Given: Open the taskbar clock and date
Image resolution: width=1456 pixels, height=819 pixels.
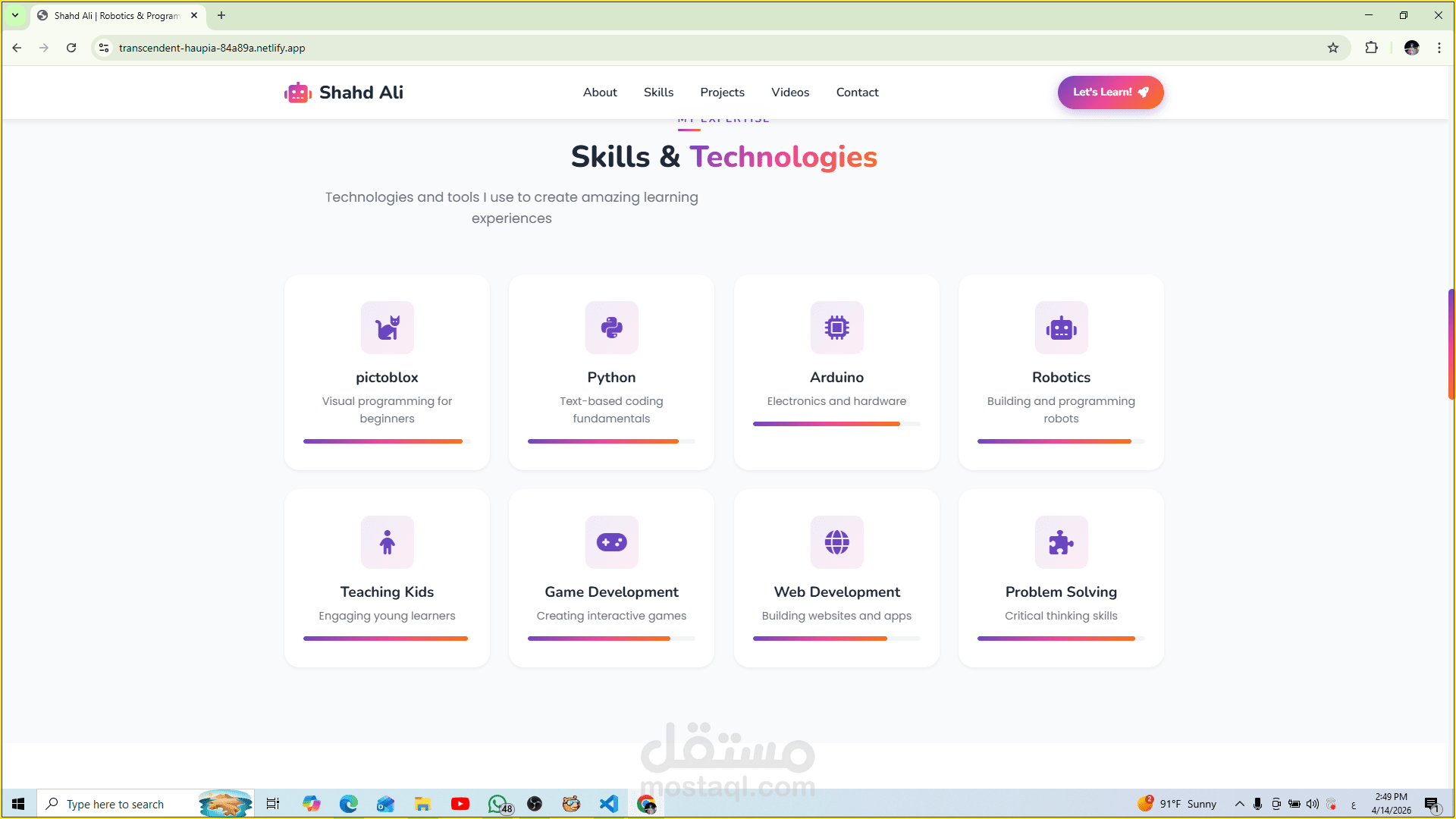Looking at the screenshot, I should [x=1391, y=804].
